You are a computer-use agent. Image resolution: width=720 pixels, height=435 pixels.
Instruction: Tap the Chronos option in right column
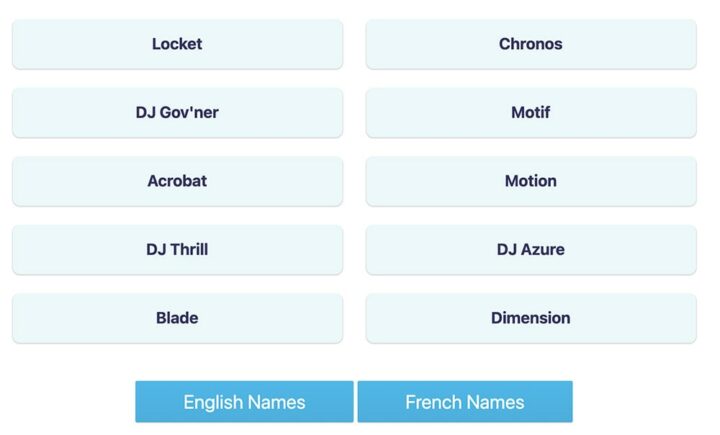pos(530,44)
